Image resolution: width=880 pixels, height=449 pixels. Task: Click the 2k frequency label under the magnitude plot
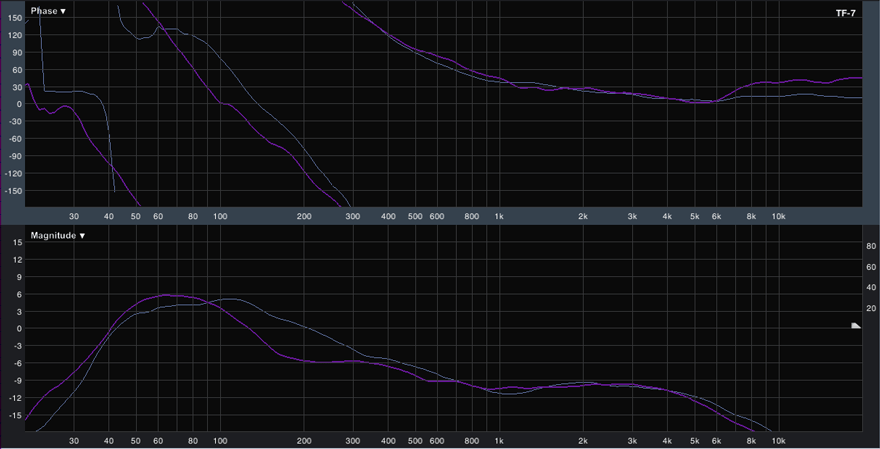(x=583, y=441)
